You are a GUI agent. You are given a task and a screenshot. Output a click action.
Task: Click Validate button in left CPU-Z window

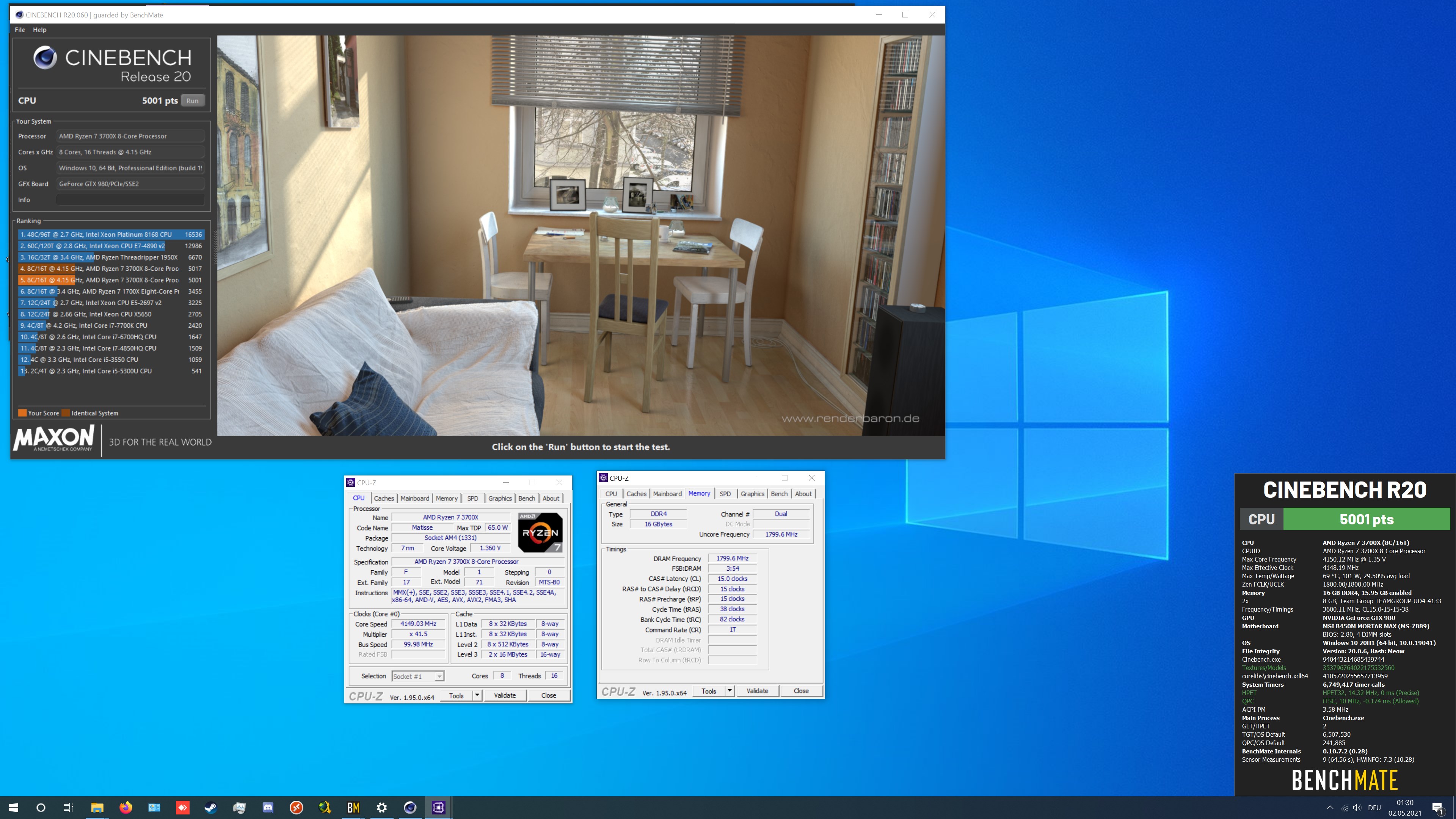pos(505,695)
